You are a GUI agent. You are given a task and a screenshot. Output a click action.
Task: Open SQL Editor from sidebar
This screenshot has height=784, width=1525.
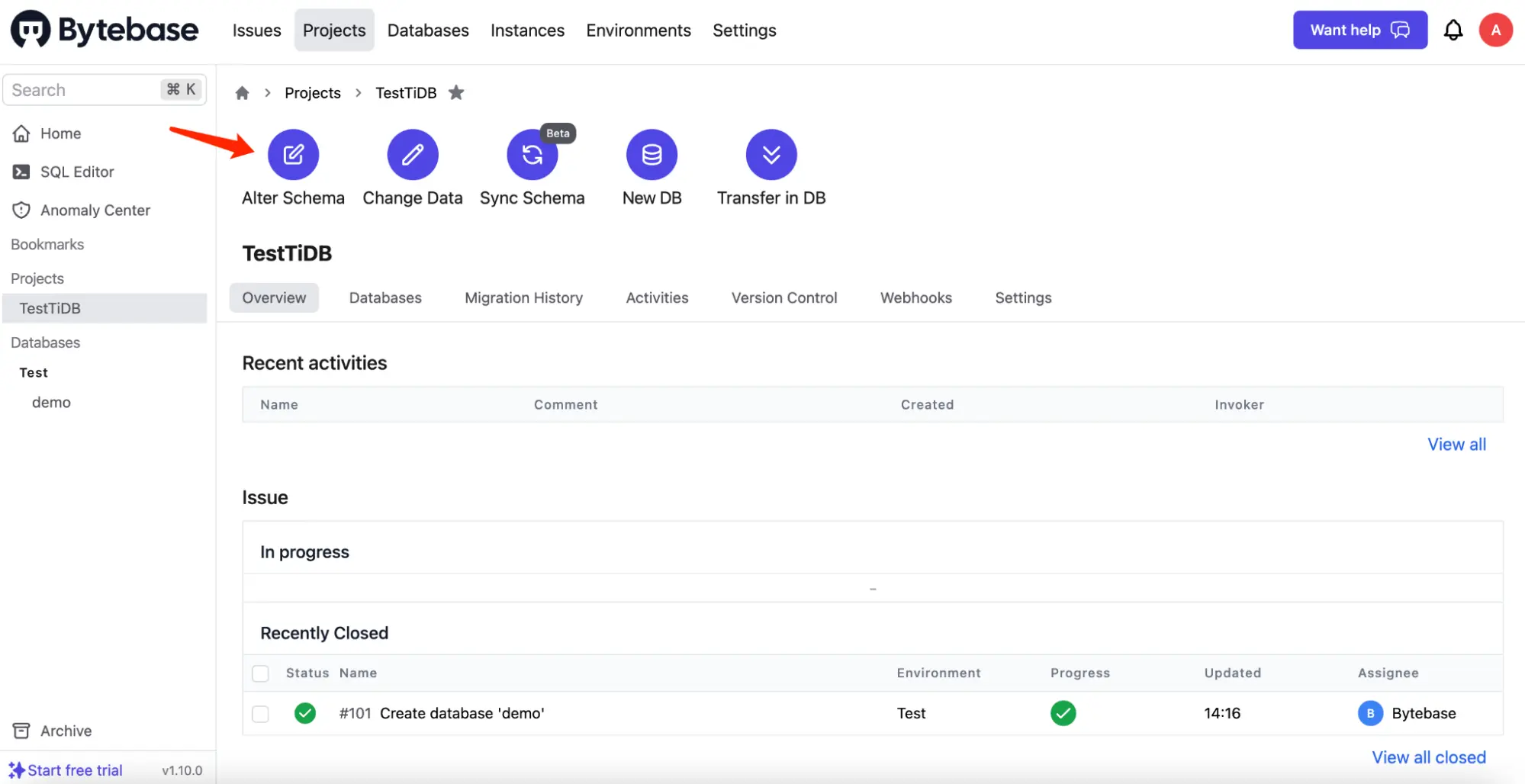click(63, 172)
